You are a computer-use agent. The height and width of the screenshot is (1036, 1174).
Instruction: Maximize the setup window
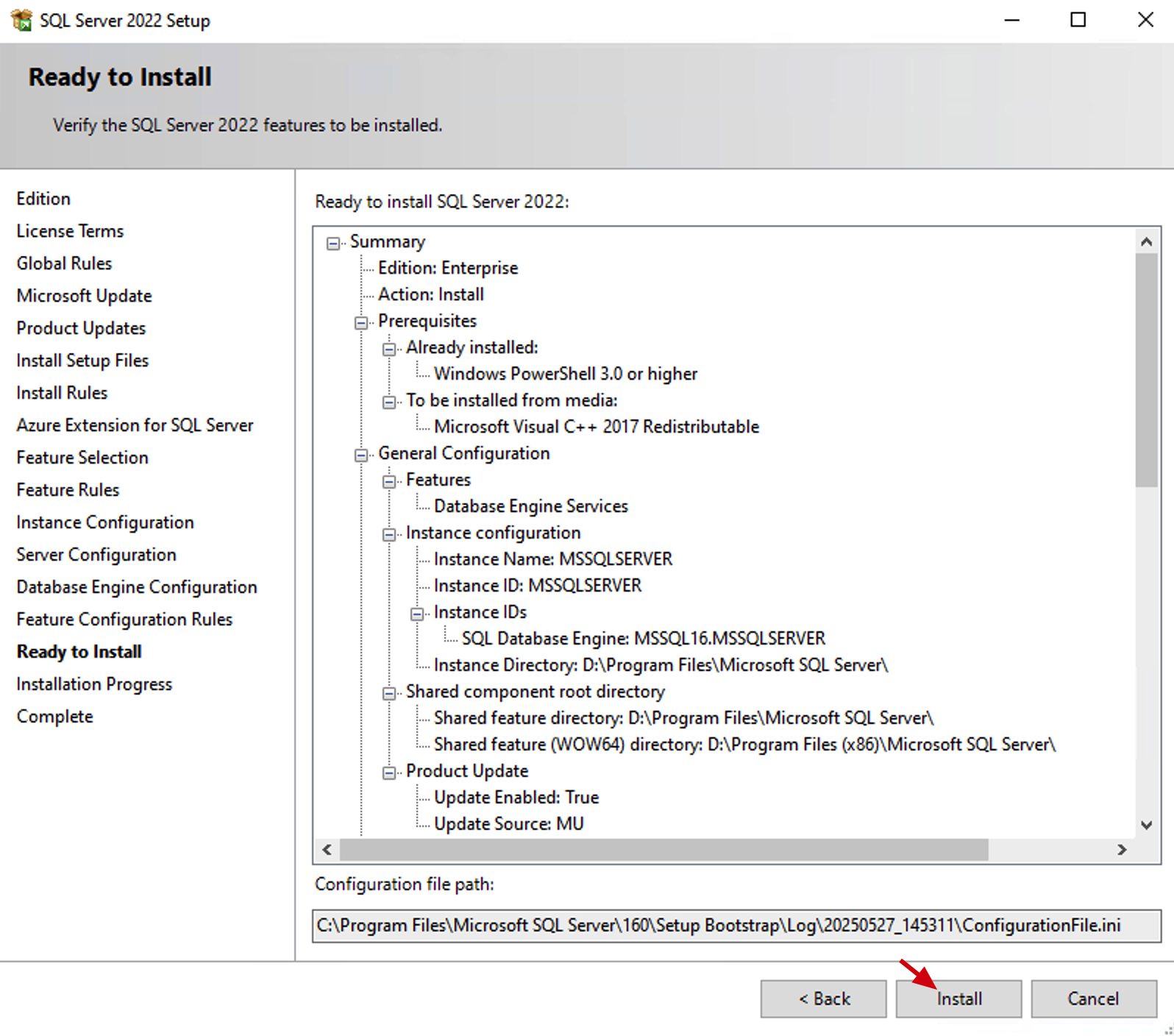(x=1078, y=20)
